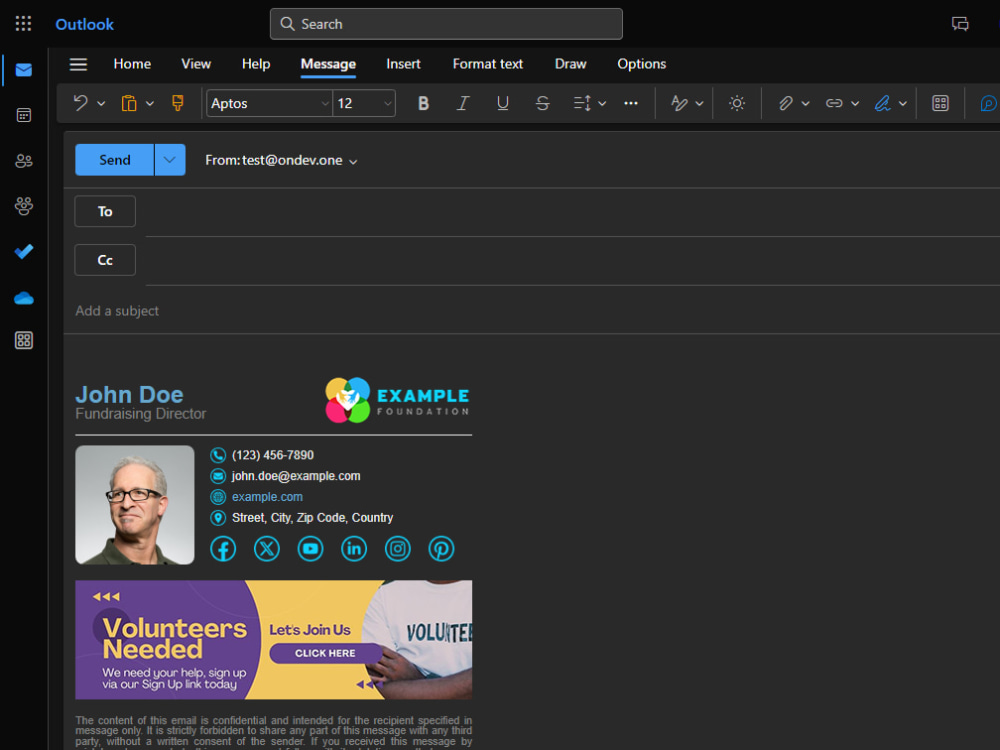Apply text highlight color
This screenshot has width=1000, height=750.
tap(884, 103)
